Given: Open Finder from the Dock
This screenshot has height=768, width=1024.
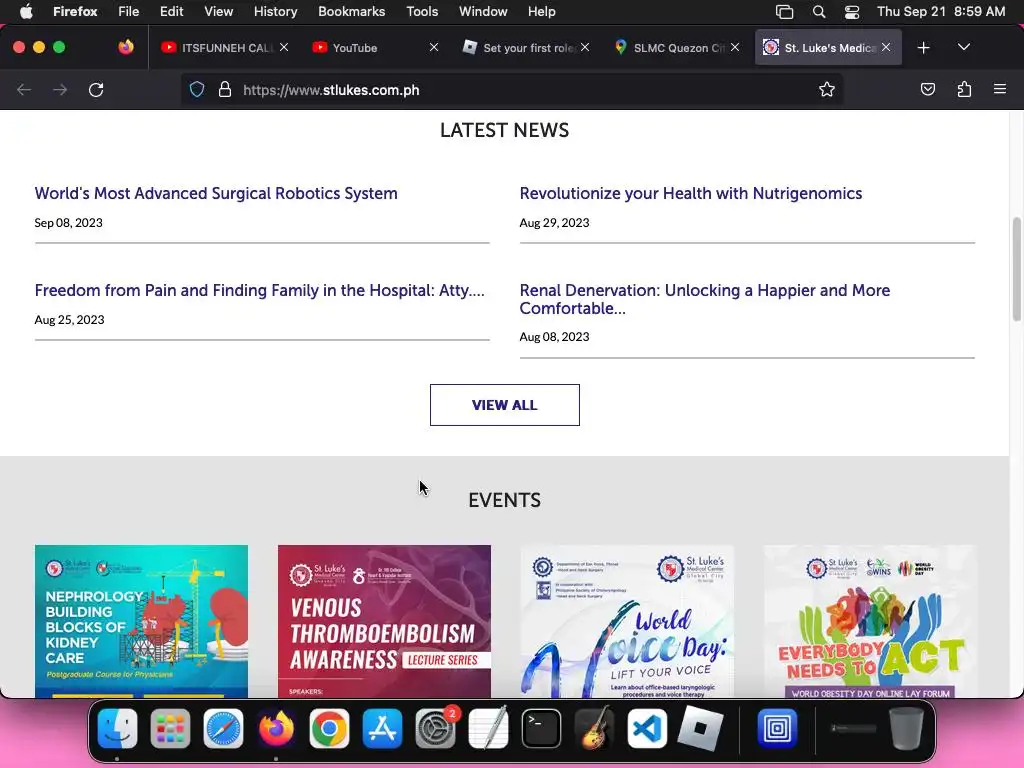Looking at the screenshot, I should click(x=118, y=728).
